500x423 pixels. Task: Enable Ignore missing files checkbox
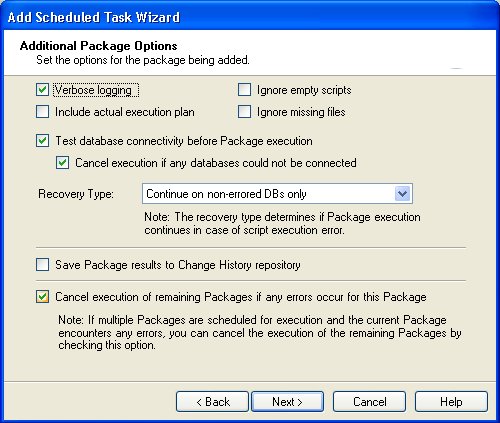pyautogui.click(x=244, y=112)
